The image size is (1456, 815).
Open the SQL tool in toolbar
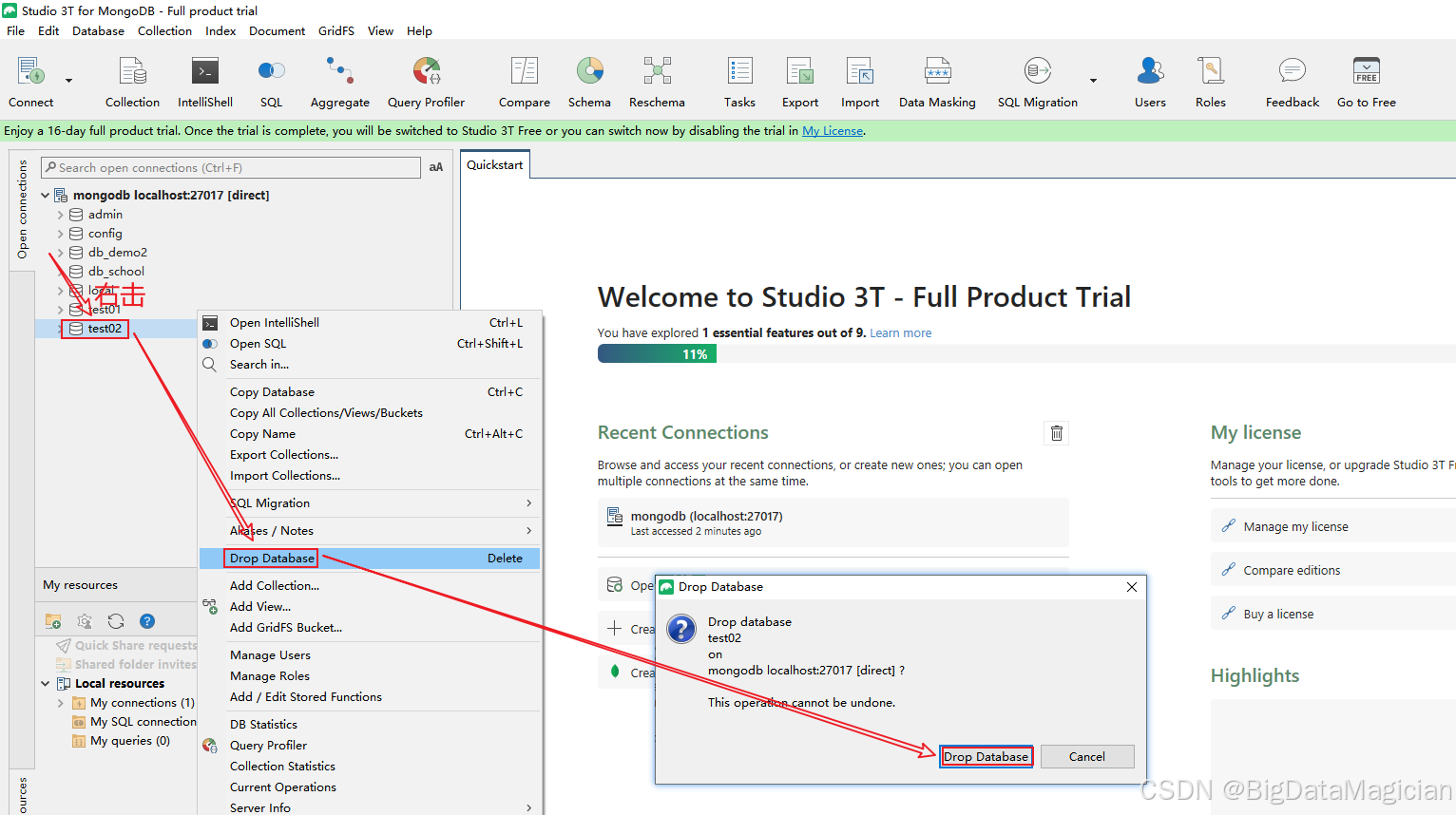(x=271, y=71)
